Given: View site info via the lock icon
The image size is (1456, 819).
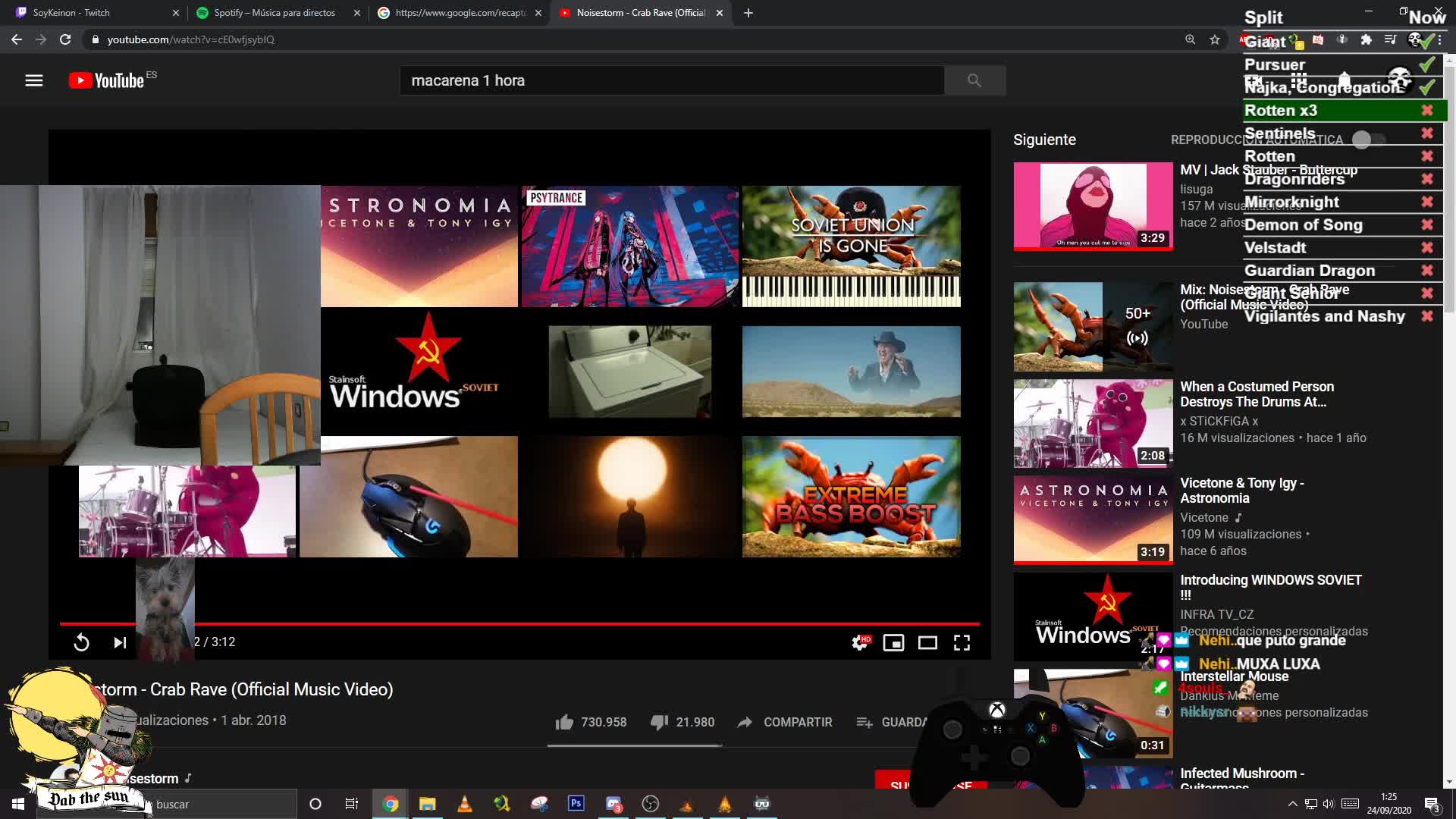Looking at the screenshot, I should (x=95, y=39).
